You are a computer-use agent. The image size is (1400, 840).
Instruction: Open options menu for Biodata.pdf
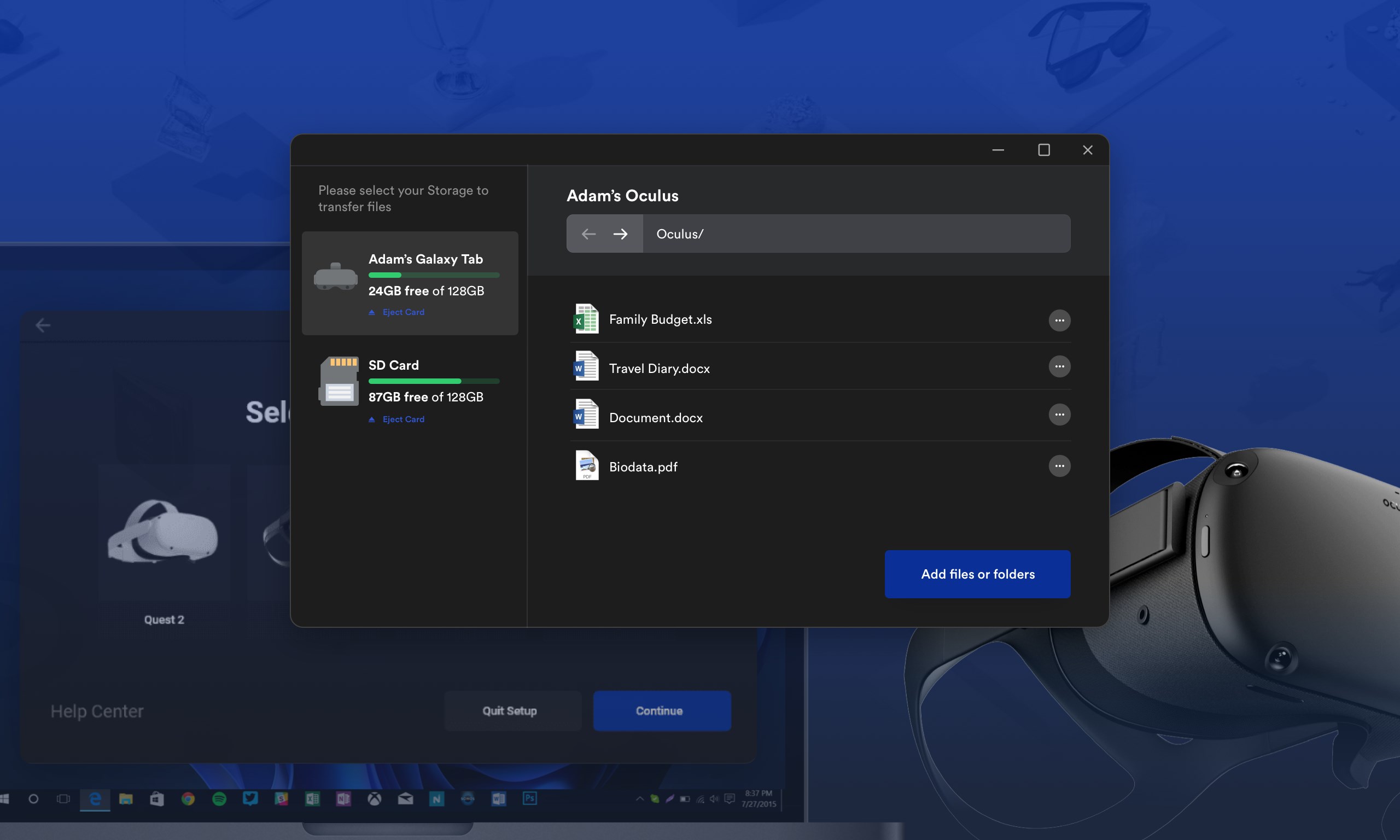click(x=1059, y=465)
